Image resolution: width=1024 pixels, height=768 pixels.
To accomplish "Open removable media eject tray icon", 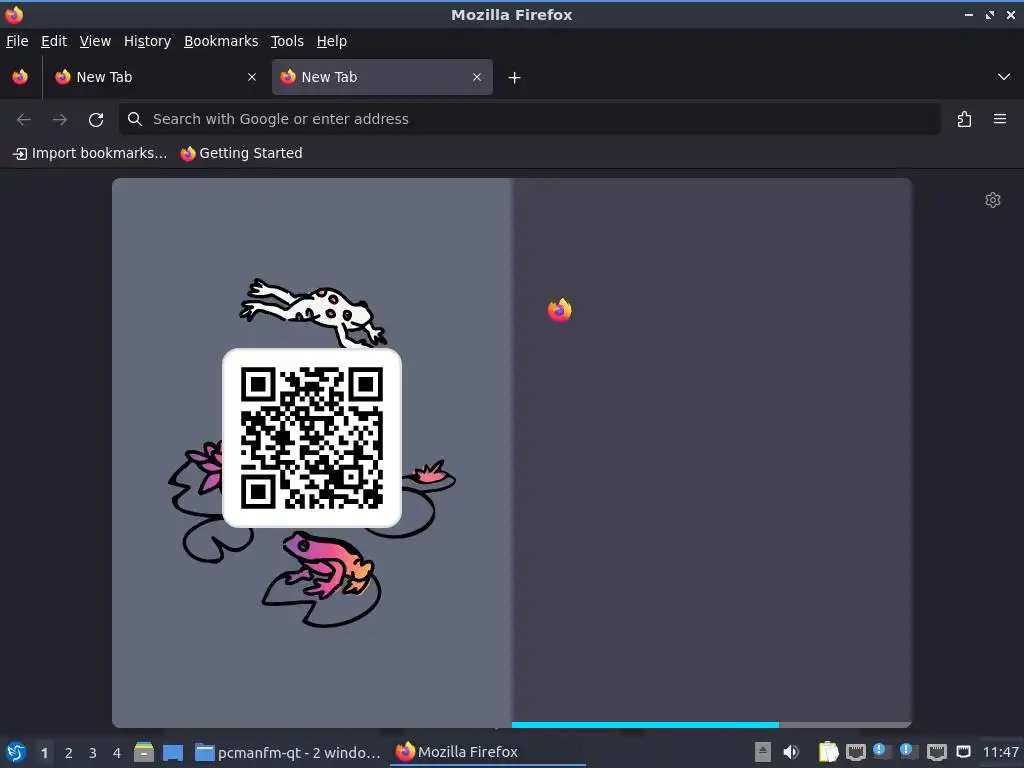I will pyautogui.click(x=762, y=752).
